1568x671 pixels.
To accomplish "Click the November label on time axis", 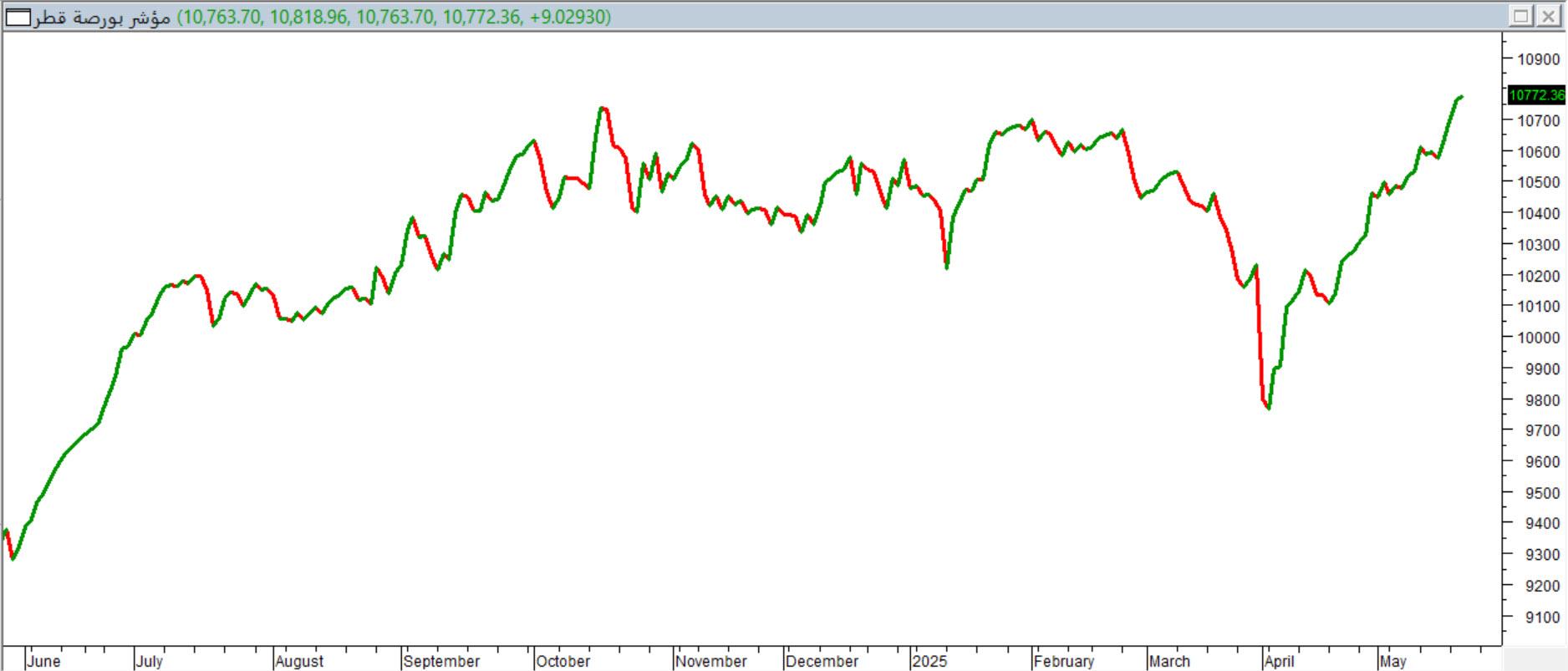I will point(711,661).
